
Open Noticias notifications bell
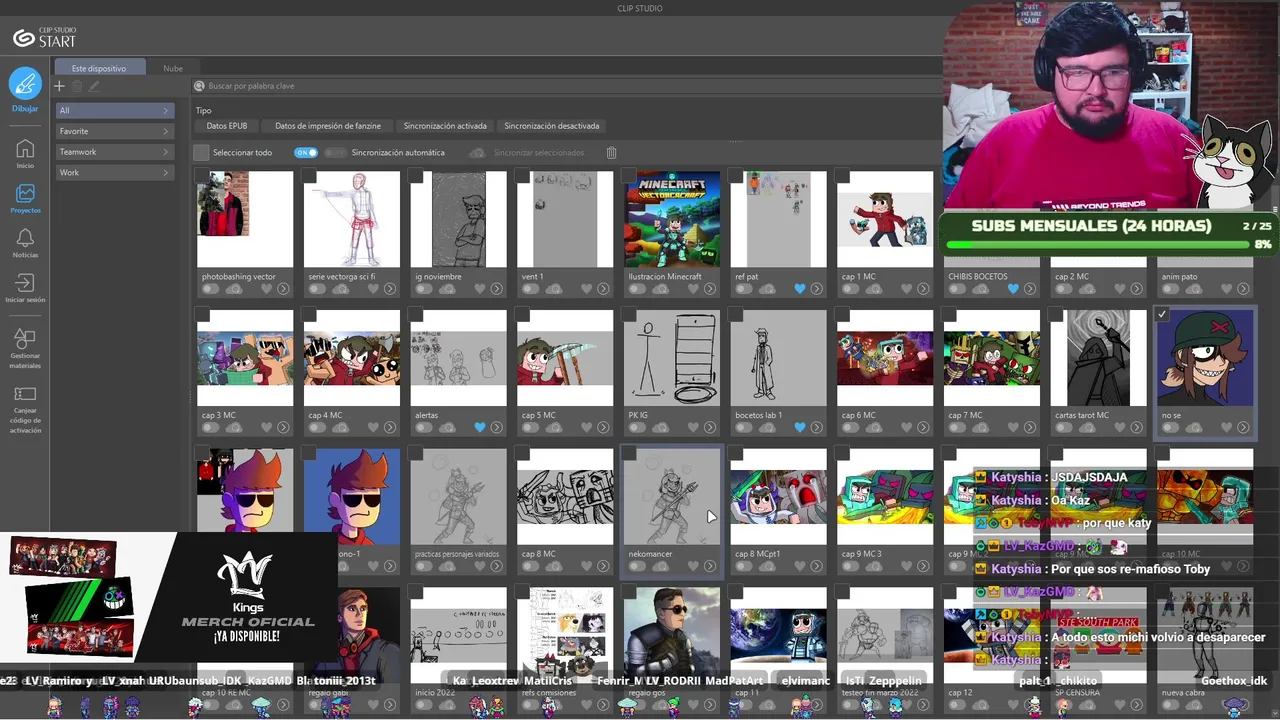pyautogui.click(x=25, y=243)
